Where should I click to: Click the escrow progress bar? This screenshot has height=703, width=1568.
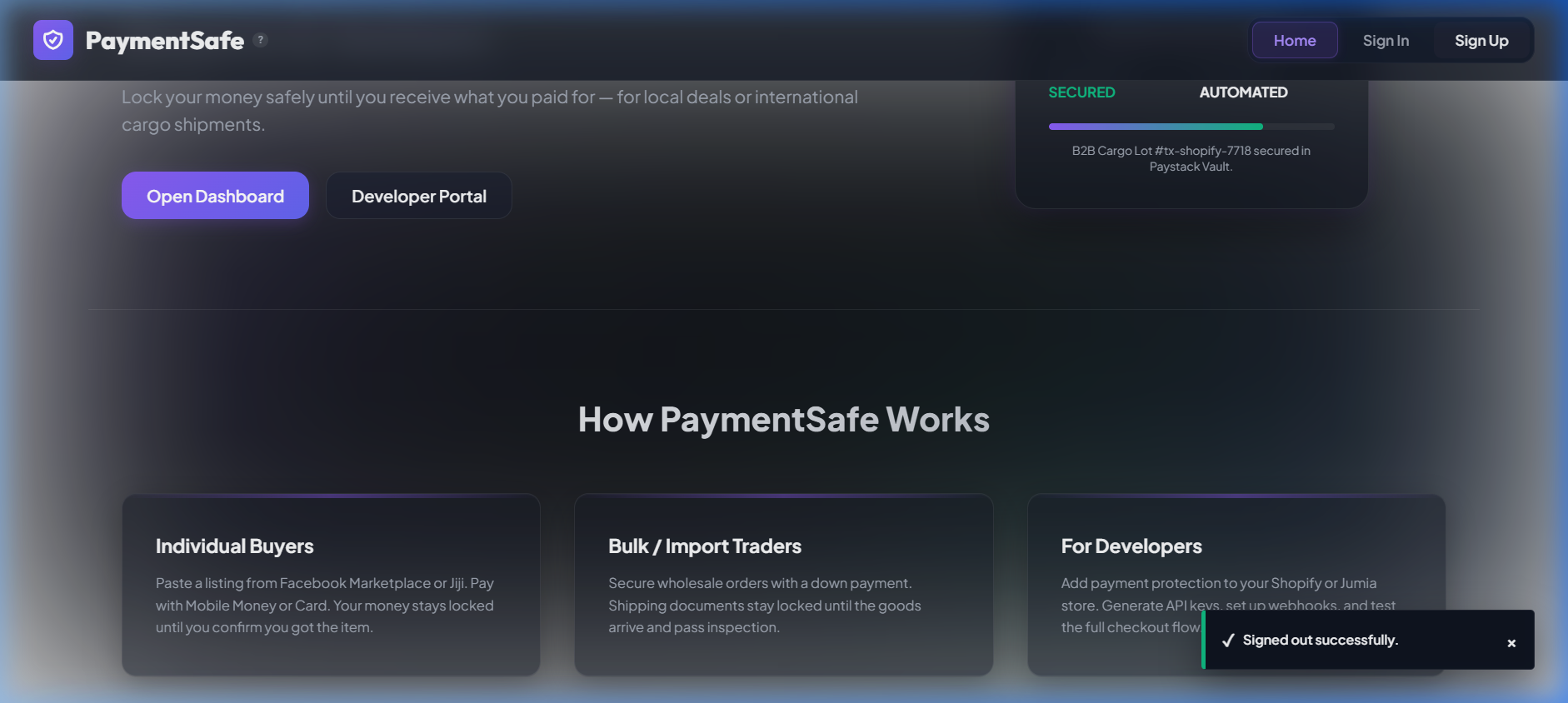(1191, 127)
